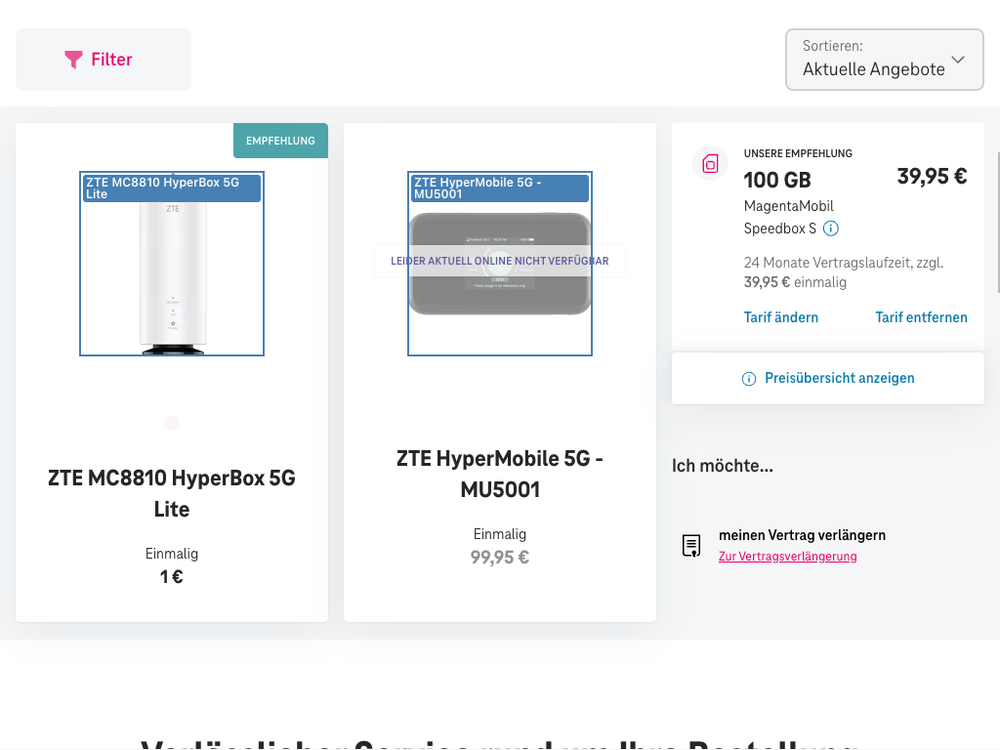The width and height of the screenshot is (1000, 750).
Task: Click the info icon on Preisübersicht anzeigen
Action: (x=748, y=378)
